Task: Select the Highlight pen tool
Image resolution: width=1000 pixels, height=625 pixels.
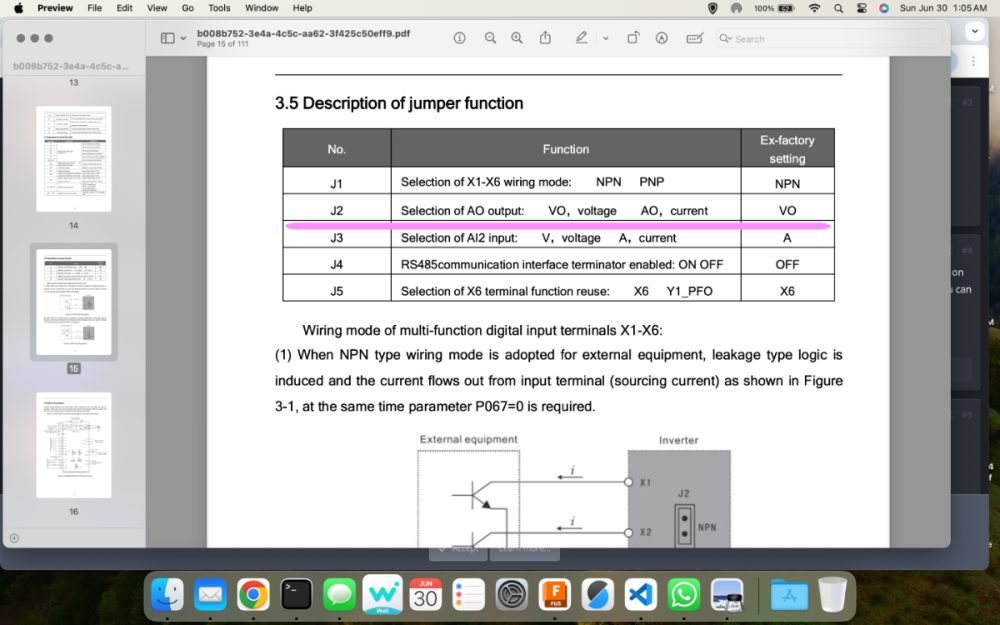Action: [581, 38]
